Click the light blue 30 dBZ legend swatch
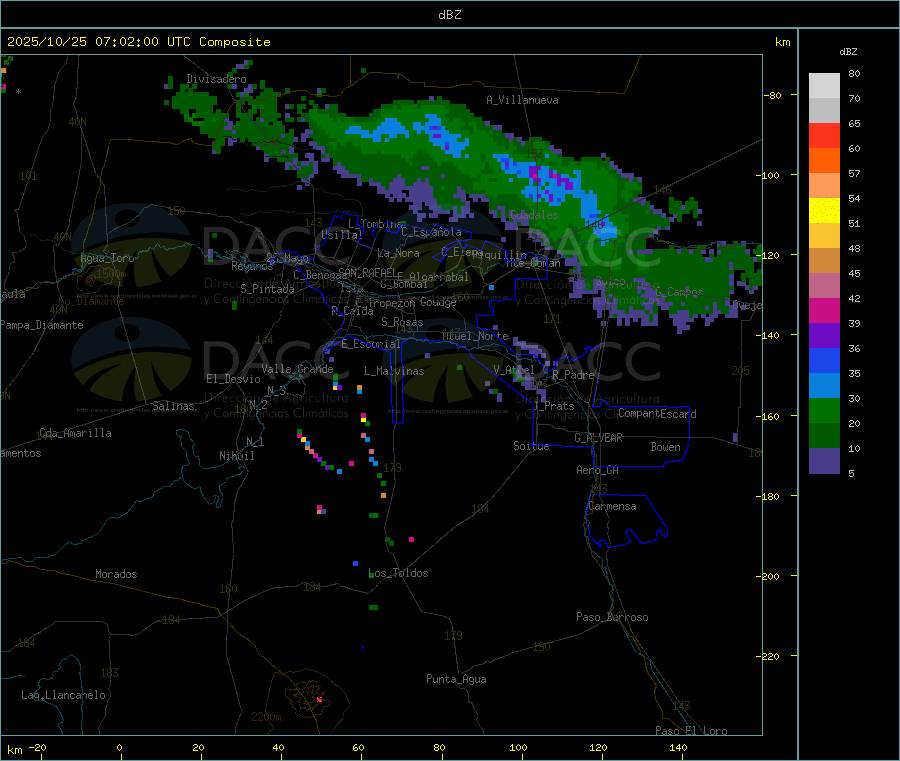The height and width of the screenshot is (761, 900). coord(824,386)
